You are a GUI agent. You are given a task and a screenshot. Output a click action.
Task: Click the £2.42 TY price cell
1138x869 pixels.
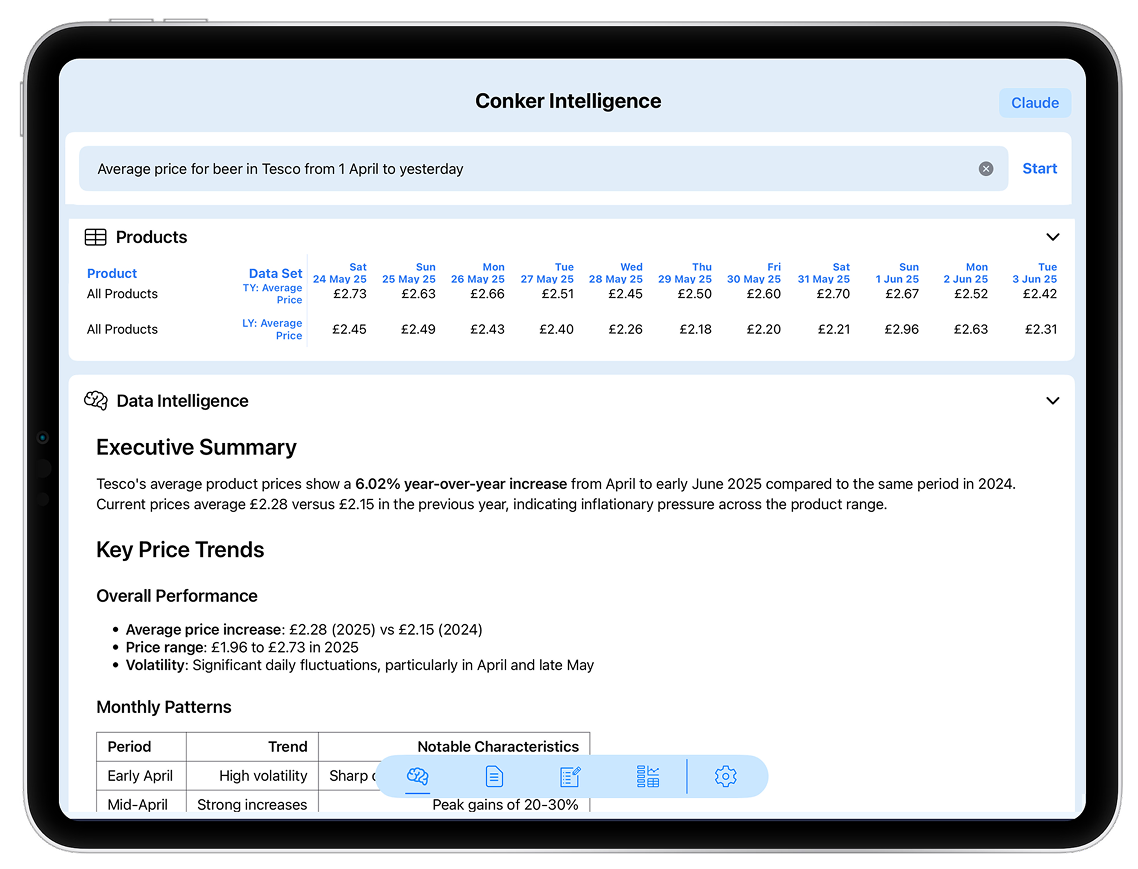coord(1040,293)
